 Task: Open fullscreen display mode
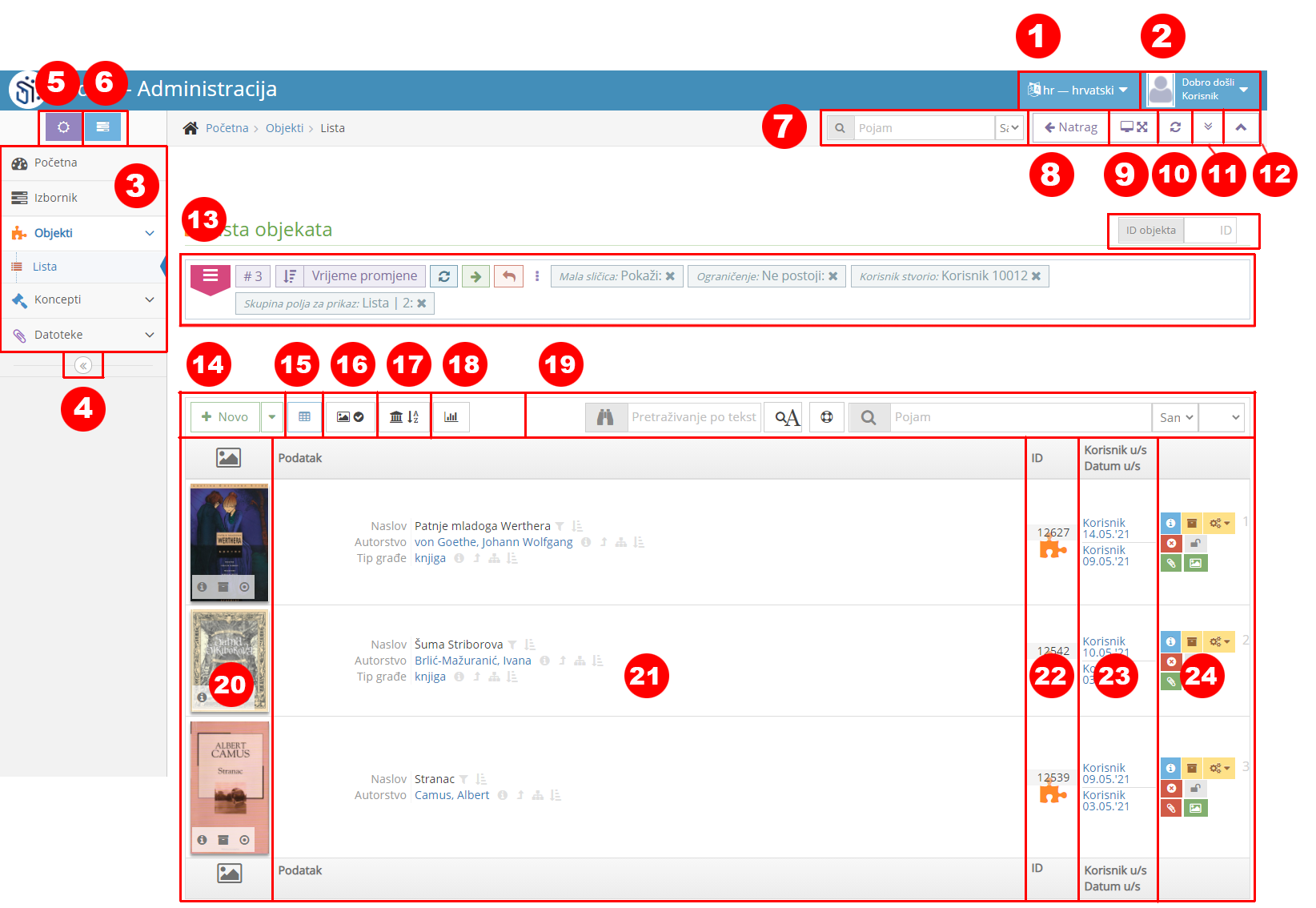[1133, 127]
